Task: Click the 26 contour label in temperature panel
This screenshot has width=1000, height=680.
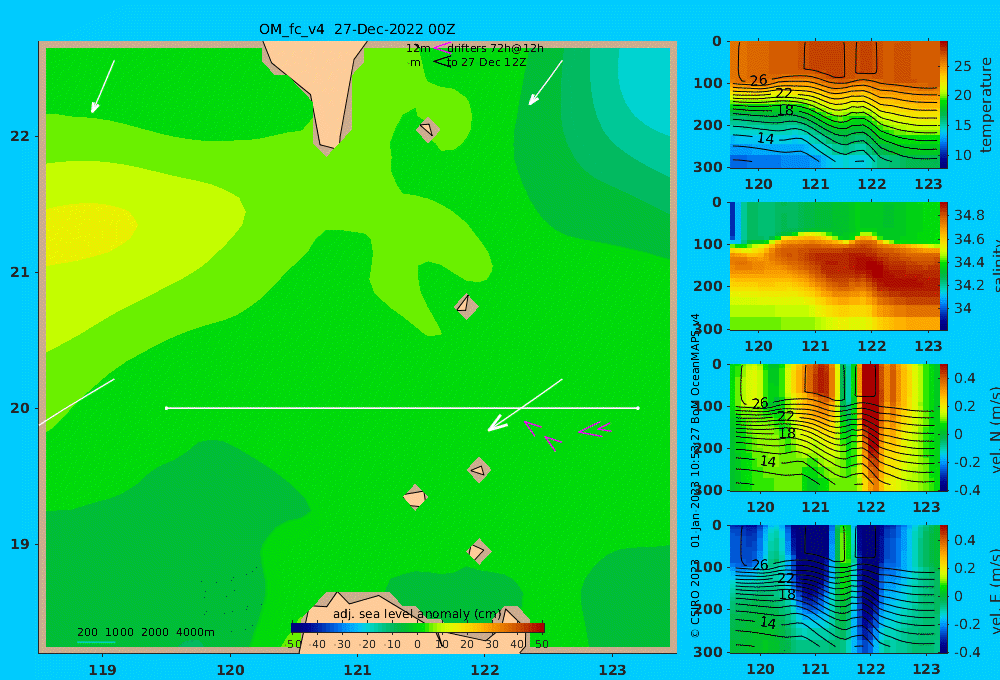Action: tap(758, 80)
